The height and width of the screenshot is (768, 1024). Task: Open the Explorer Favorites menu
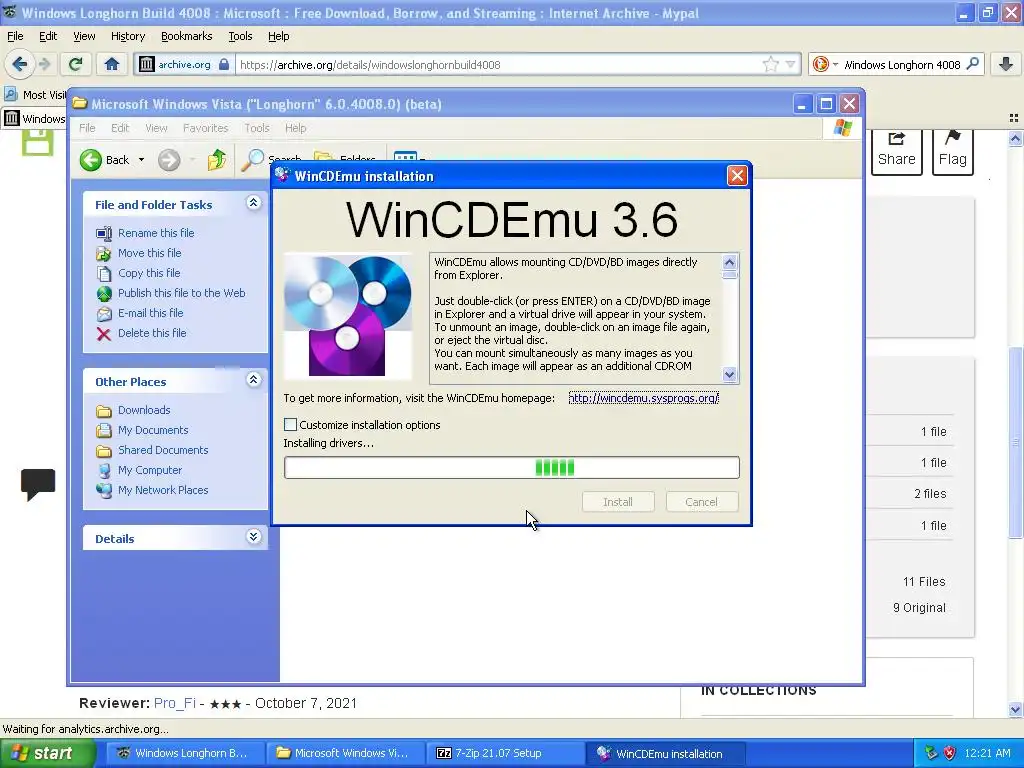(x=205, y=128)
